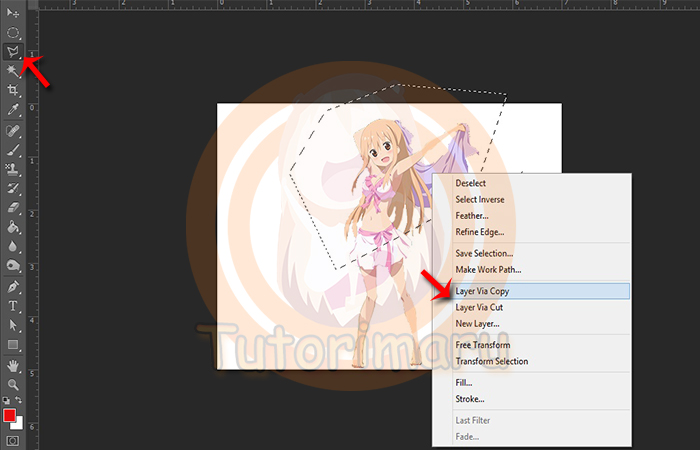Choose the Path Selection arrow tool

tap(12, 325)
